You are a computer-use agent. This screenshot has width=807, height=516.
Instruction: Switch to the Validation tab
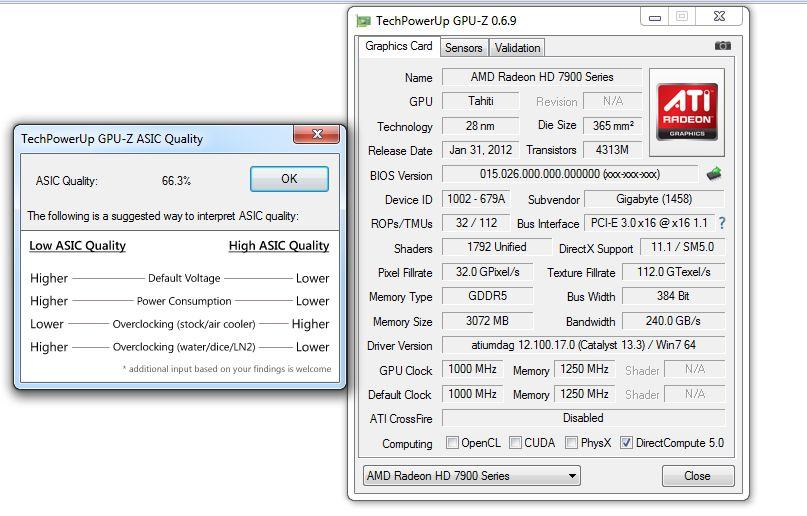pos(517,48)
